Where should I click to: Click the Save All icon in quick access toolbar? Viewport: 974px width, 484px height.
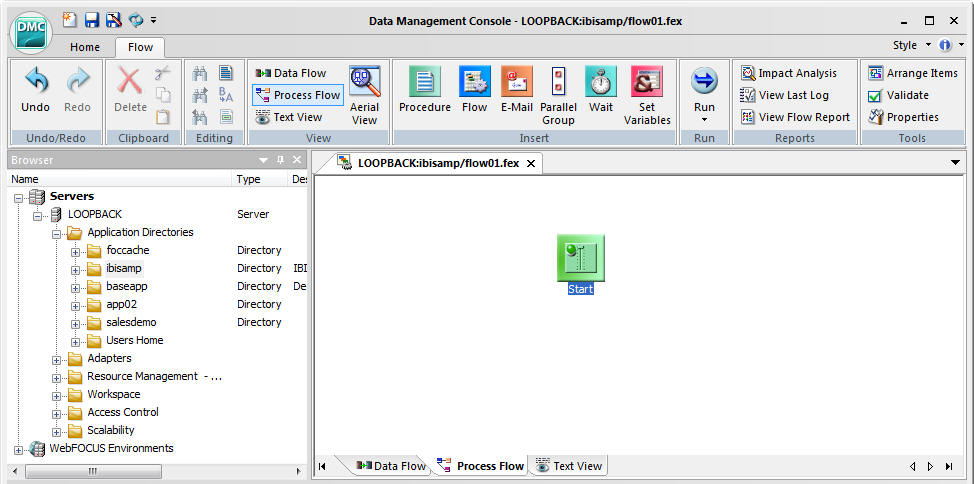113,20
